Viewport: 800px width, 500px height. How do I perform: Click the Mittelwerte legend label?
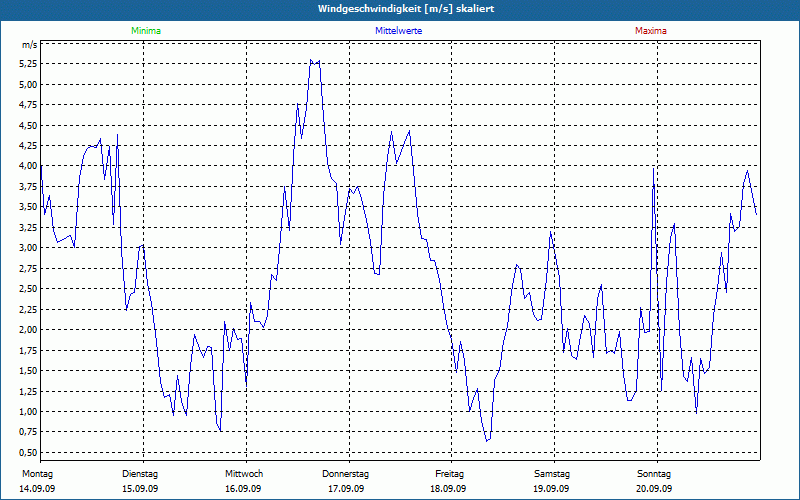tap(398, 31)
